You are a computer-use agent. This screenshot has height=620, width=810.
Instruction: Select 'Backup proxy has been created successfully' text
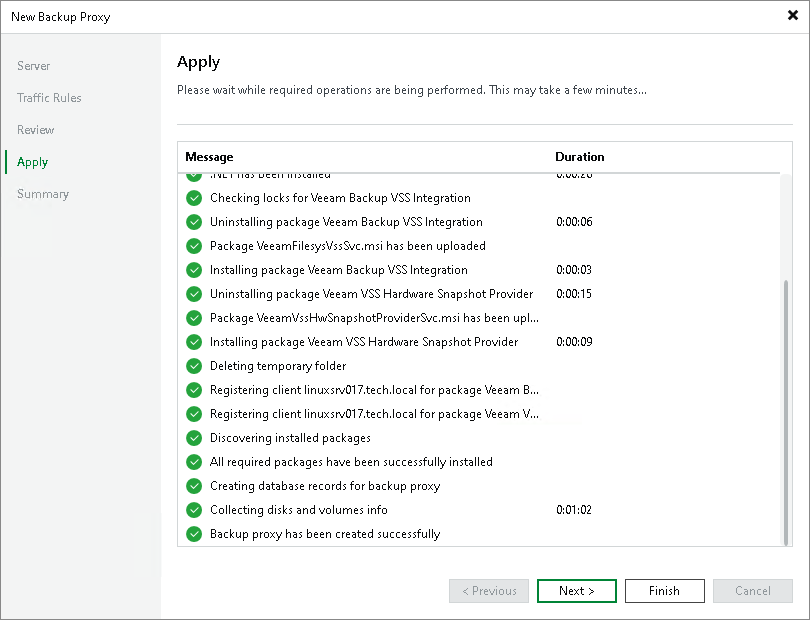325,534
